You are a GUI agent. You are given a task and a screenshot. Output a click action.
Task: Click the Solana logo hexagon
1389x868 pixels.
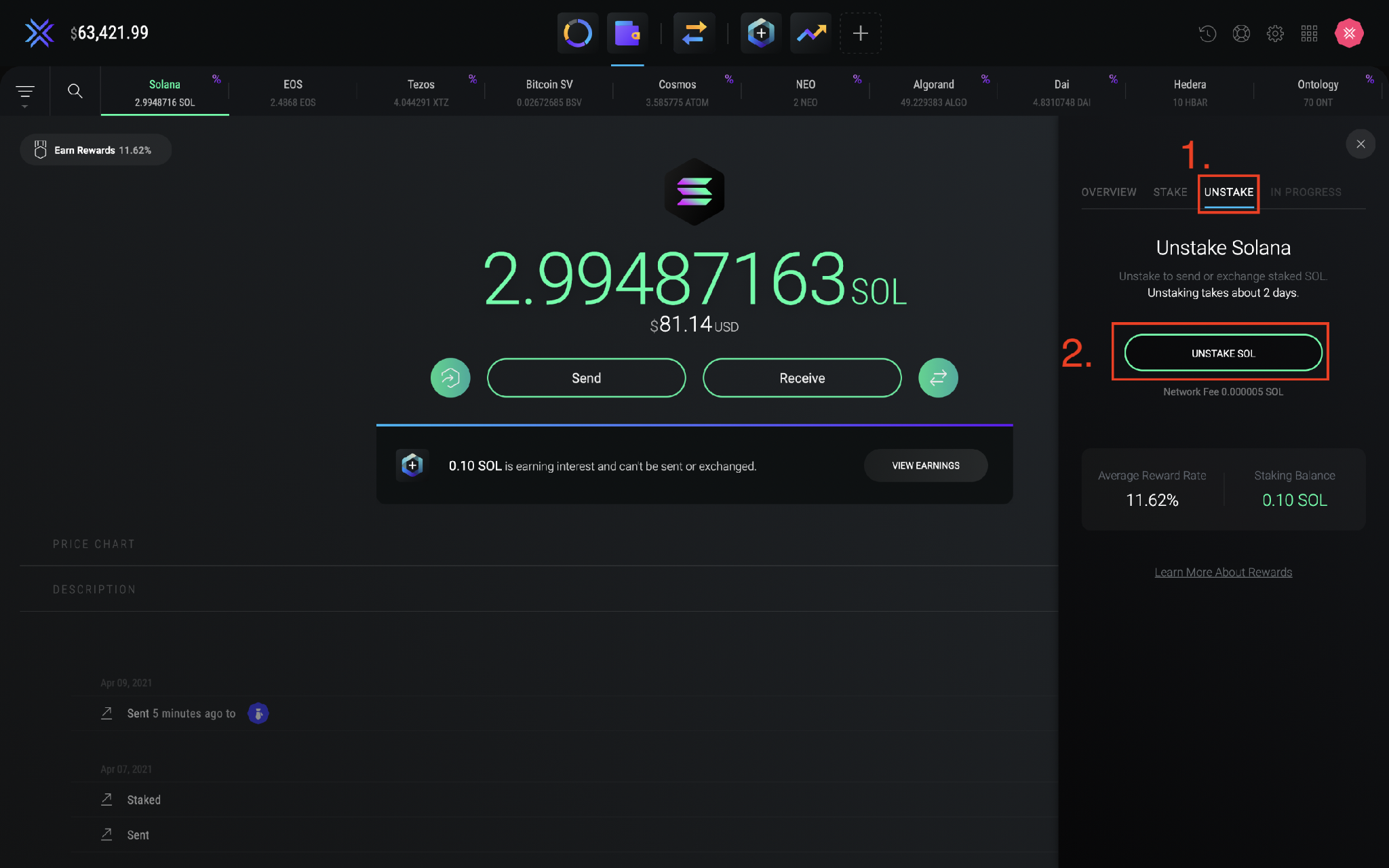coord(694,192)
